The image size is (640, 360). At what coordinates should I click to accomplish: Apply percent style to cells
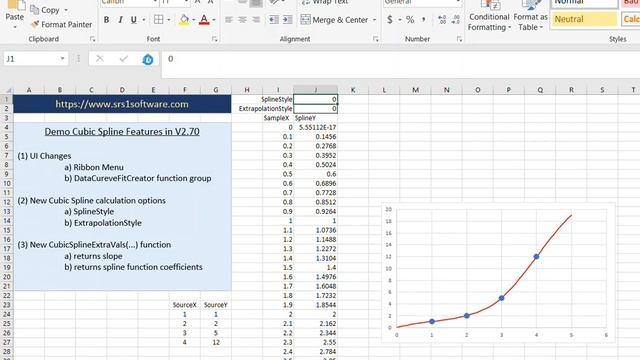(x=410, y=20)
